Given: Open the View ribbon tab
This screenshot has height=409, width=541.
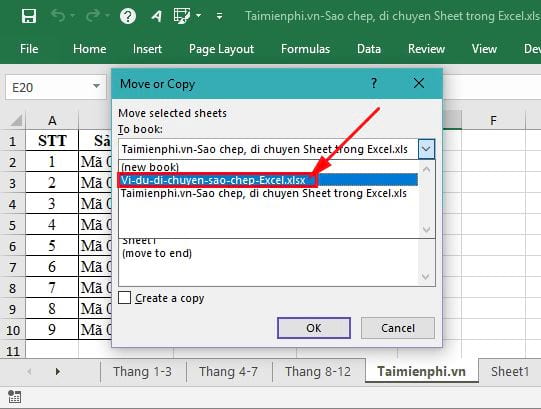Looking at the screenshot, I should click(484, 49).
